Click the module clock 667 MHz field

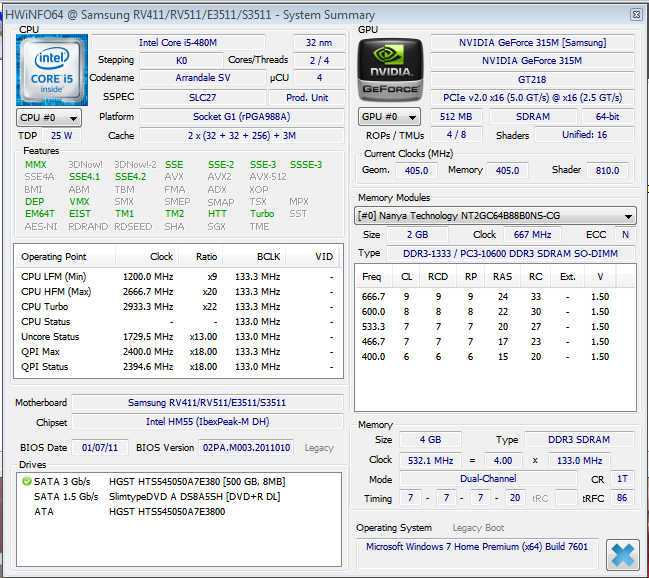point(532,235)
